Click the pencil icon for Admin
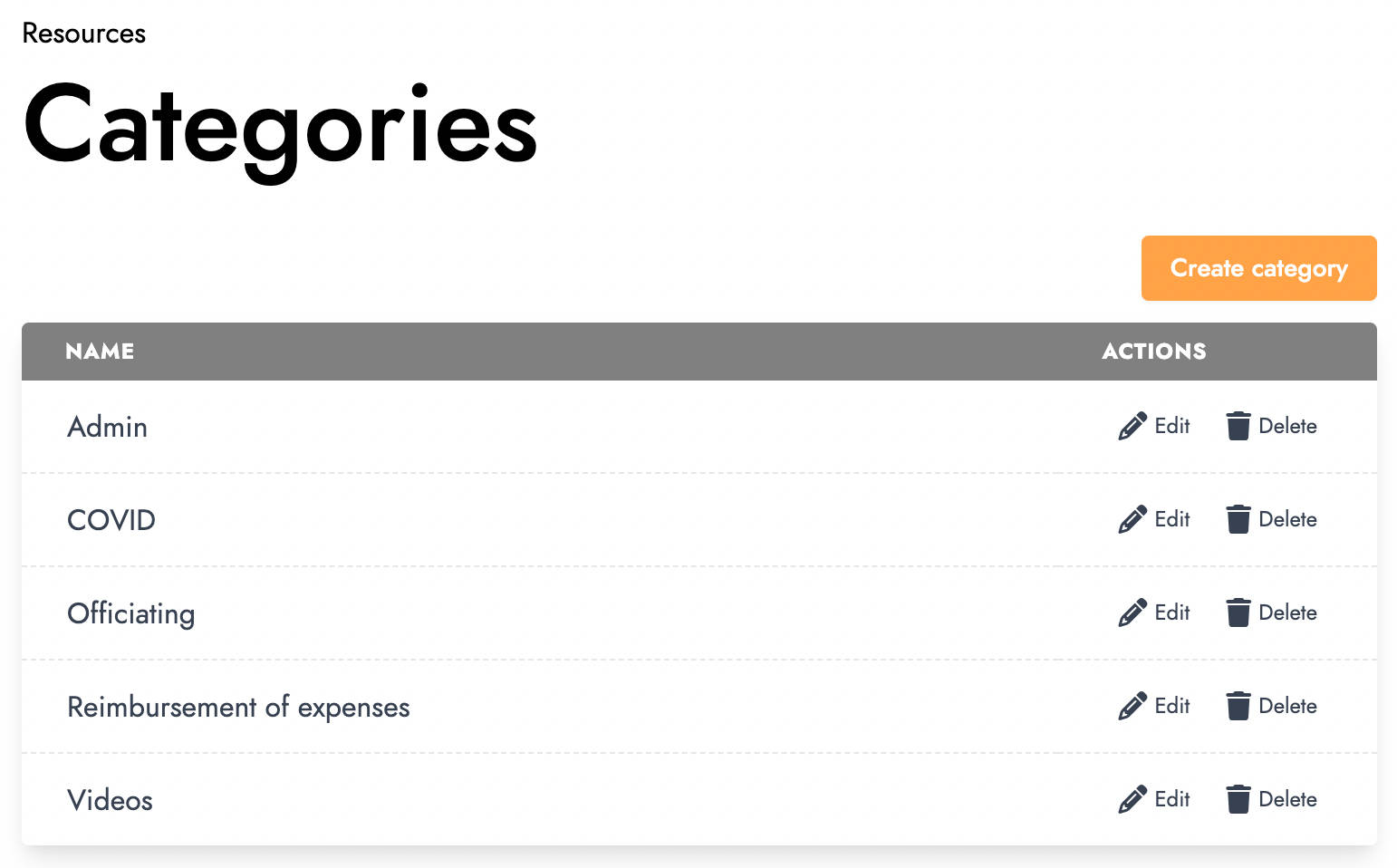This screenshot has width=1397, height=868. 1132,426
